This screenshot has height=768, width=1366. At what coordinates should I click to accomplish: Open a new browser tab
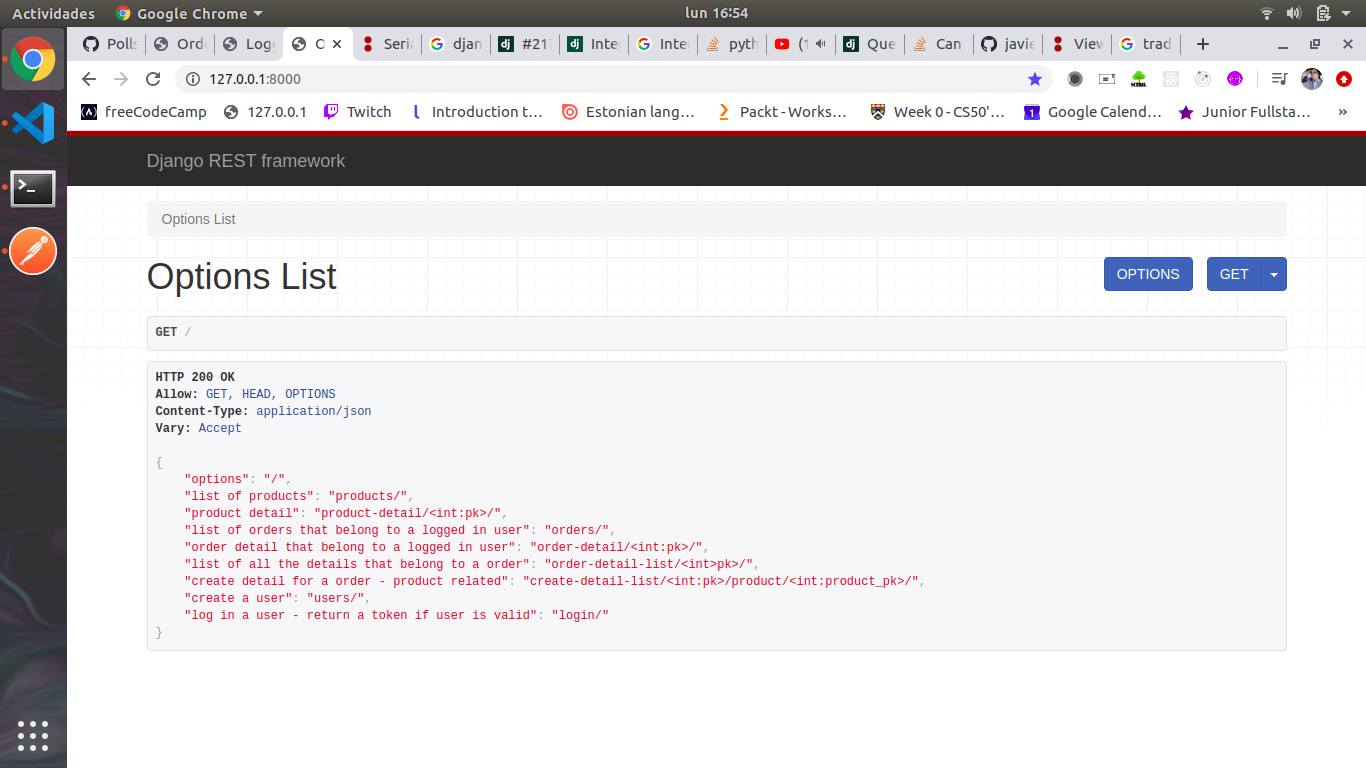pos(1203,44)
